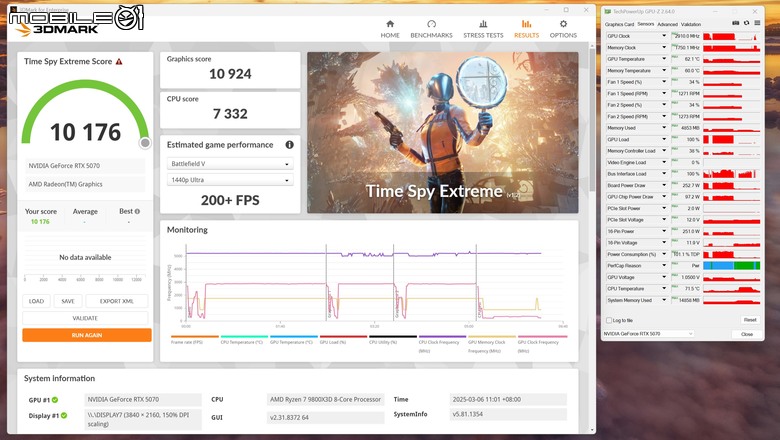
Task: Open the Stress Tests chart icon
Action: [x=483, y=24]
